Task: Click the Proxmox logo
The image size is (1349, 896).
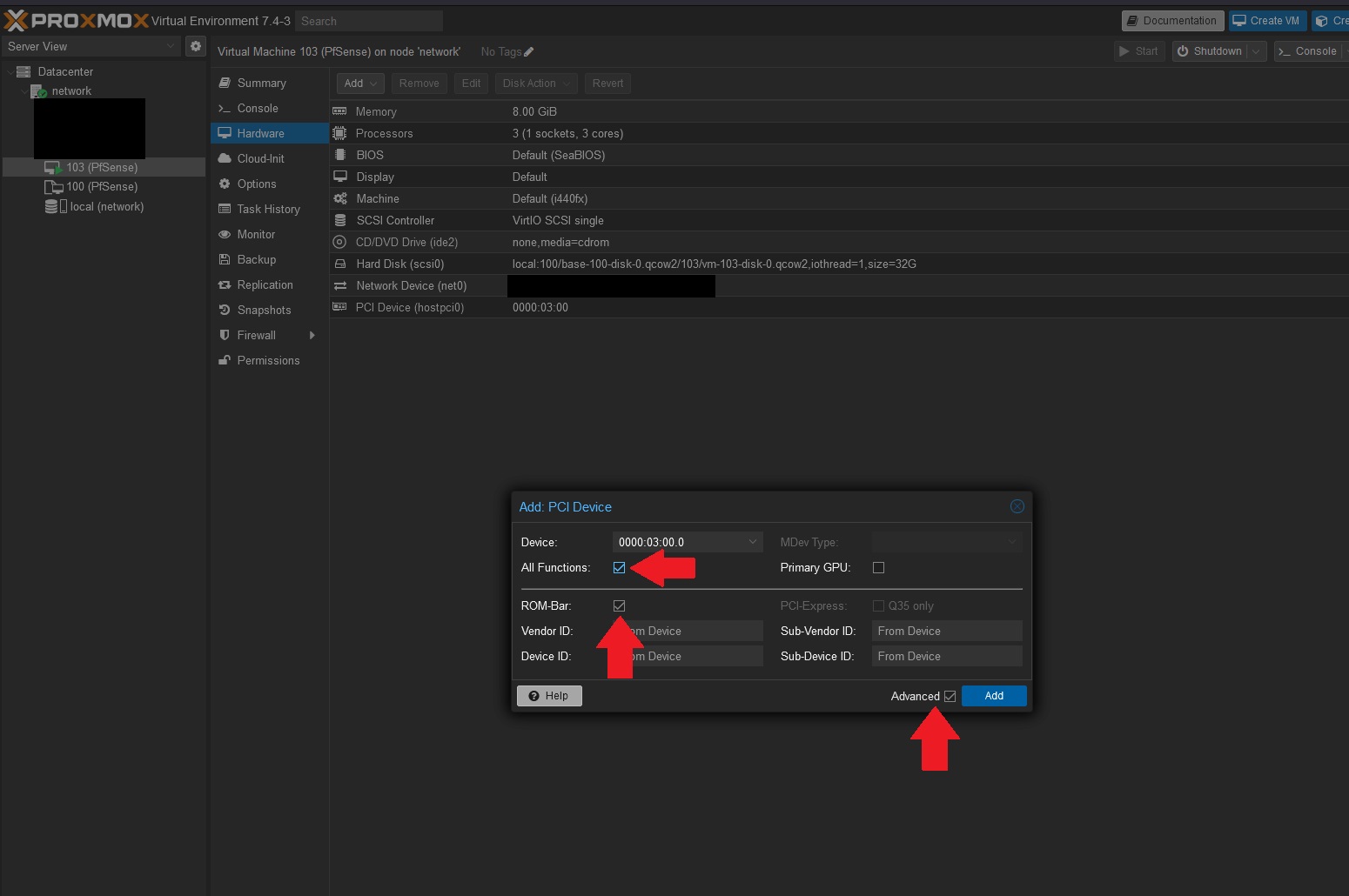Action: click(x=77, y=20)
